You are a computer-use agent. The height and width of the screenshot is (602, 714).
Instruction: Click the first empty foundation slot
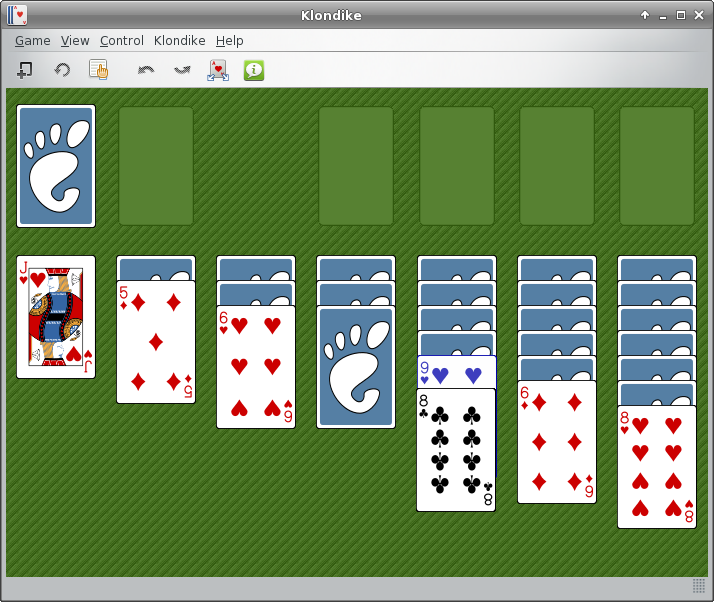pyautogui.click(x=356, y=166)
